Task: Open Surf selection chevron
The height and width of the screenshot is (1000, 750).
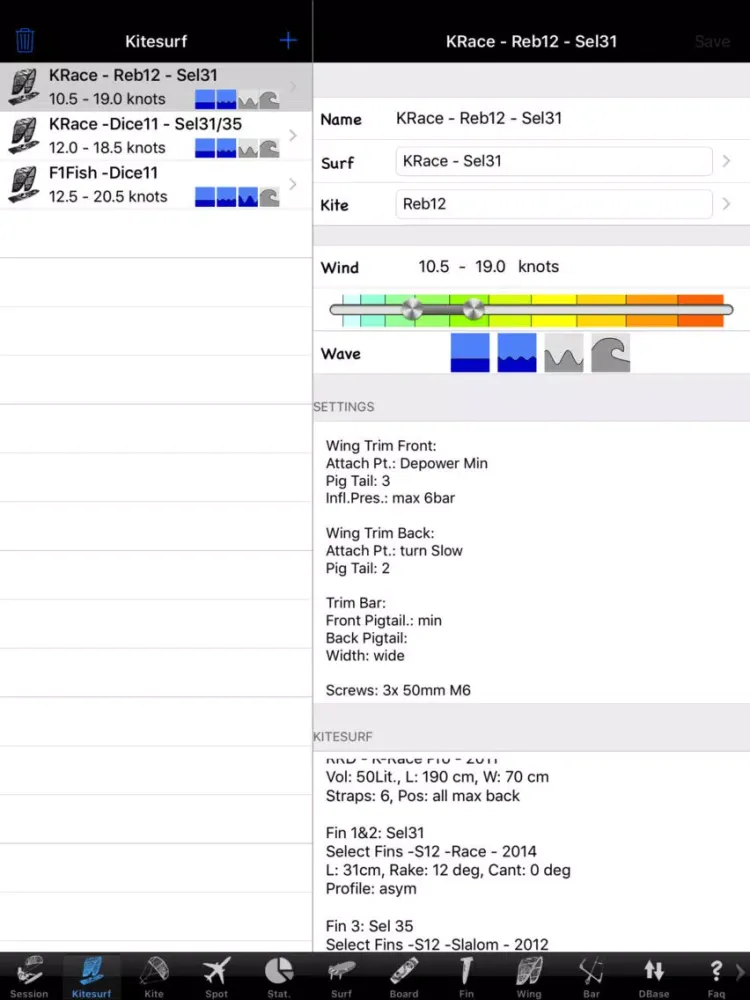Action: tap(726, 161)
